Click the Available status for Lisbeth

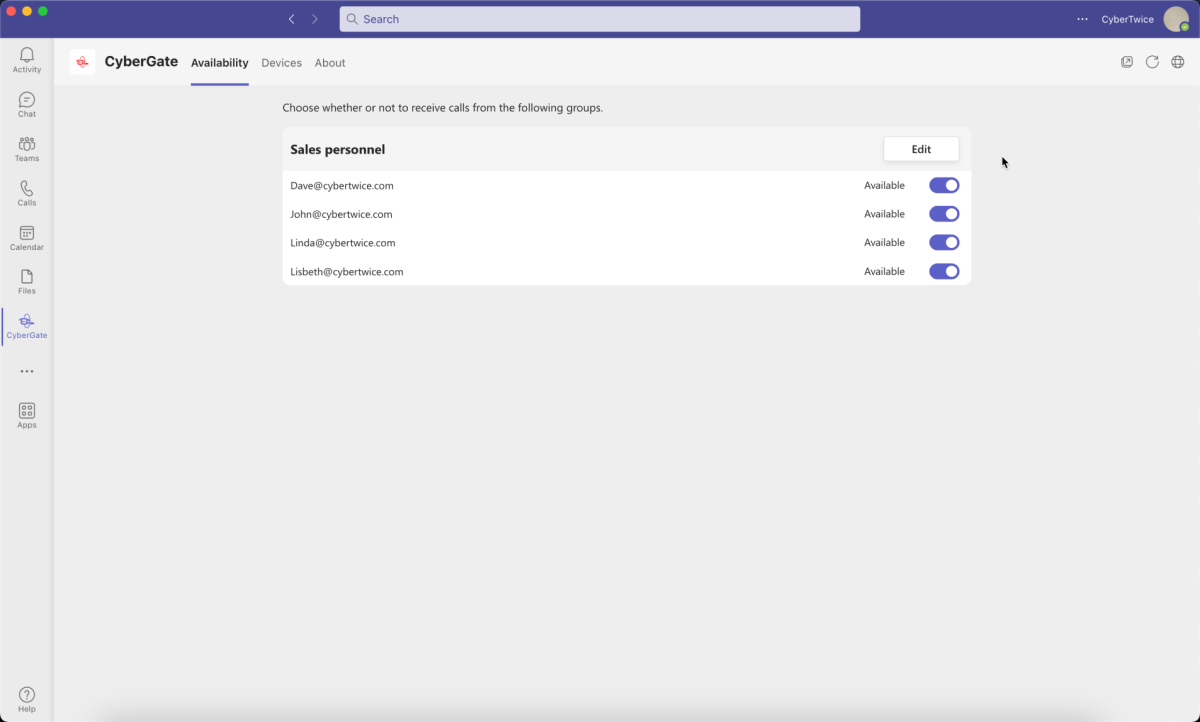[884, 271]
